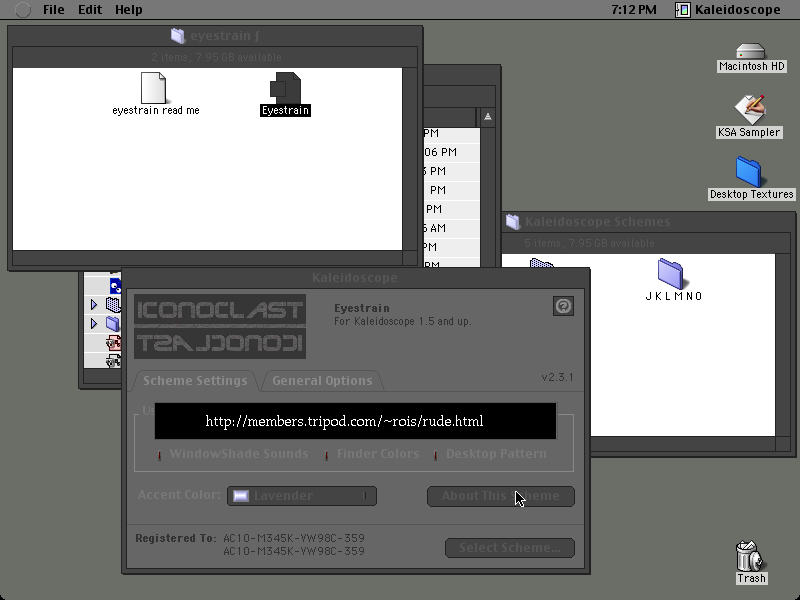Click the members.tripod.com URL banner
Screen dimensions: 800x600
click(x=355, y=421)
